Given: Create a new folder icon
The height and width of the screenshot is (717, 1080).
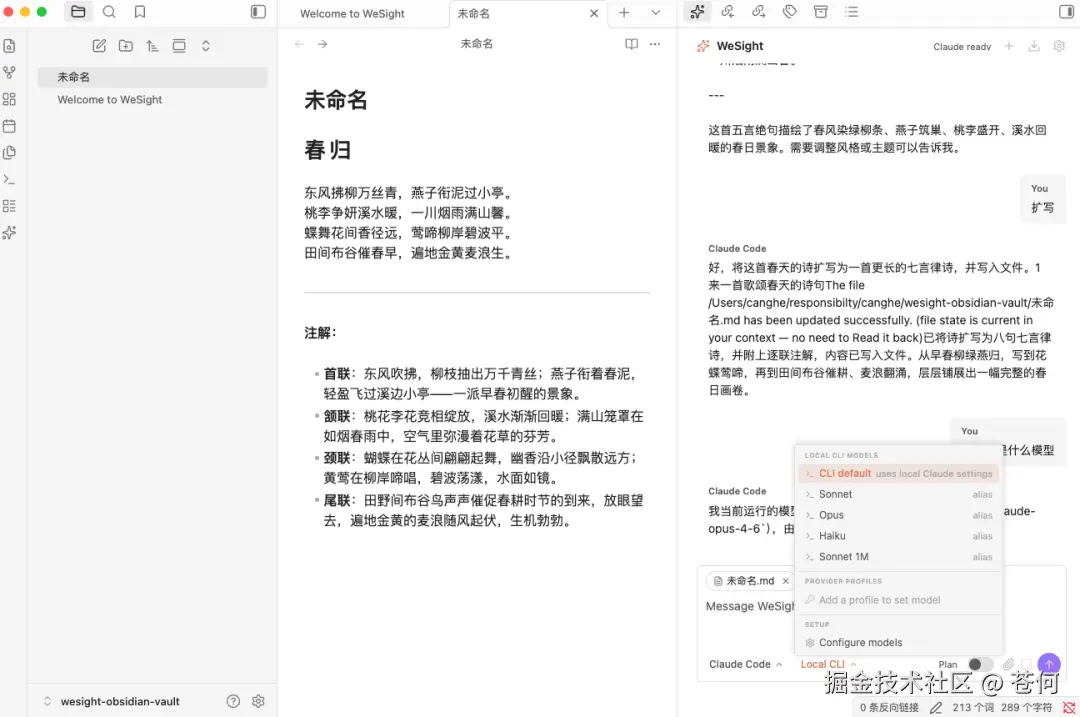Looking at the screenshot, I should (x=125, y=46).
